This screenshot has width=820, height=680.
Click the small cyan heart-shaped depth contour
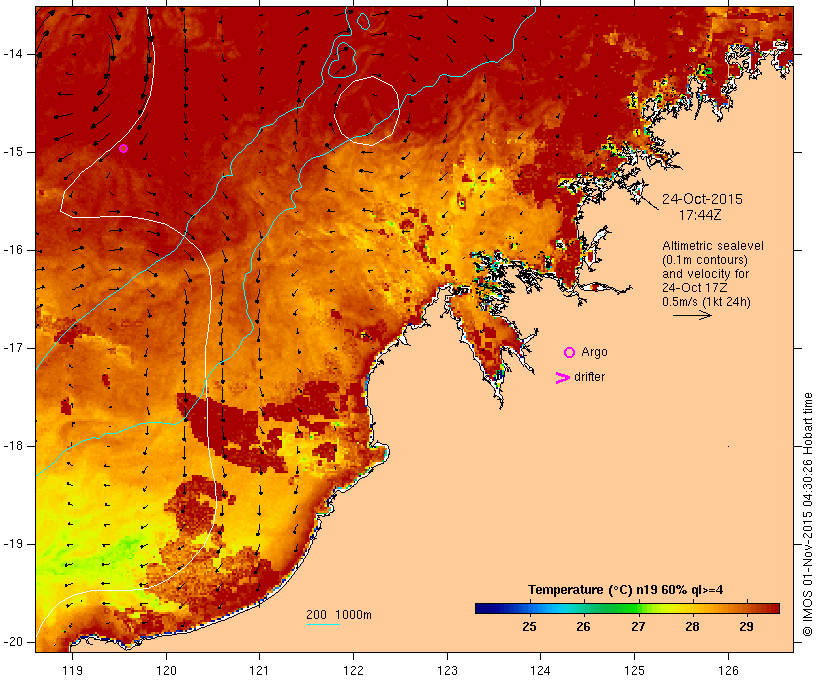click(x=343, y=61)
